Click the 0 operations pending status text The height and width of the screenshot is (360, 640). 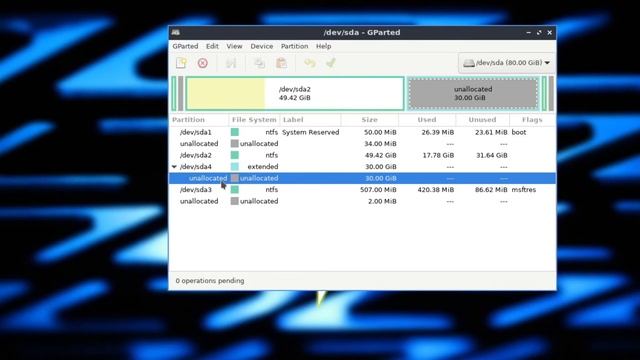point(210,281)
